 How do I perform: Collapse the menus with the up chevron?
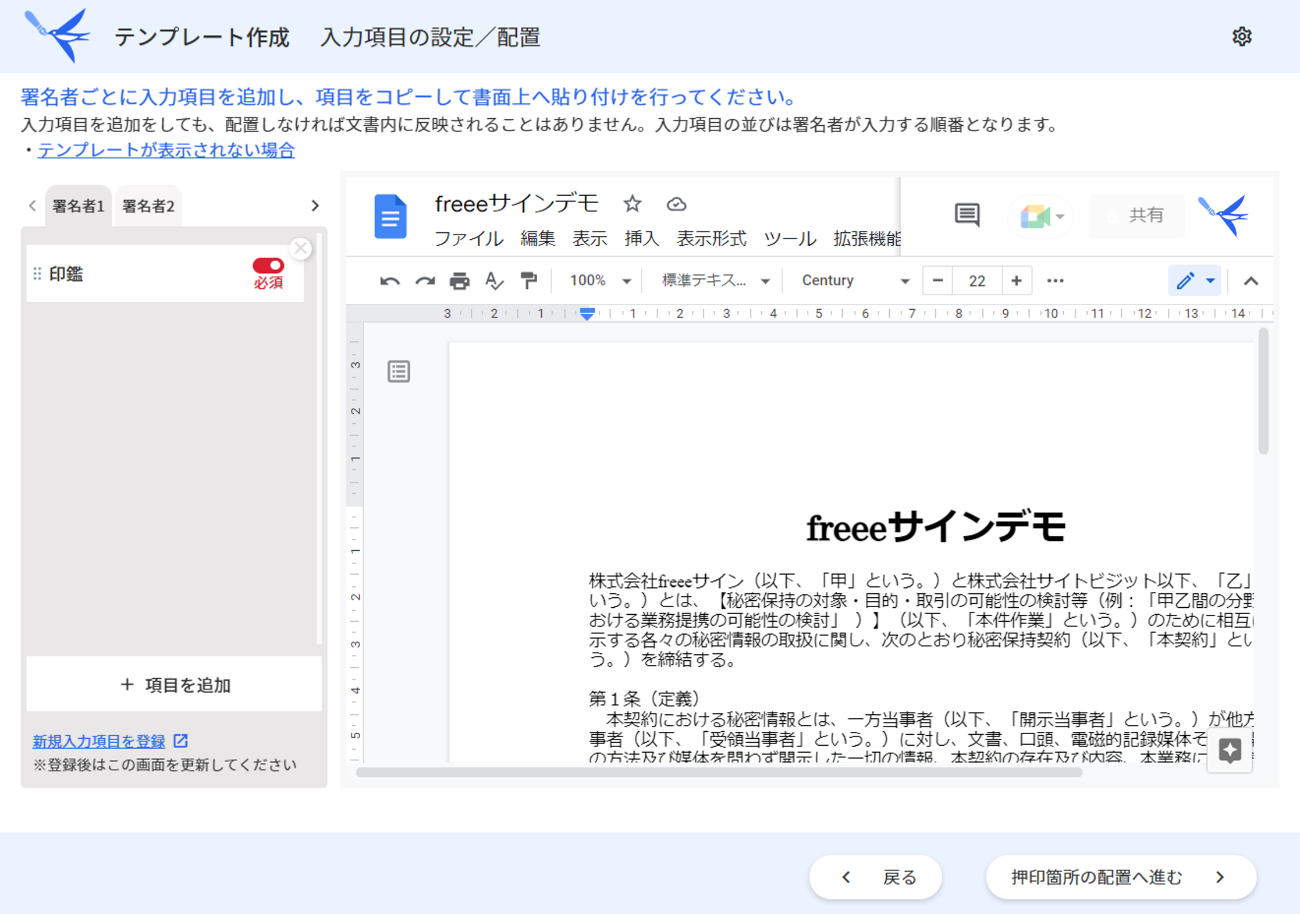(1251, 281)
